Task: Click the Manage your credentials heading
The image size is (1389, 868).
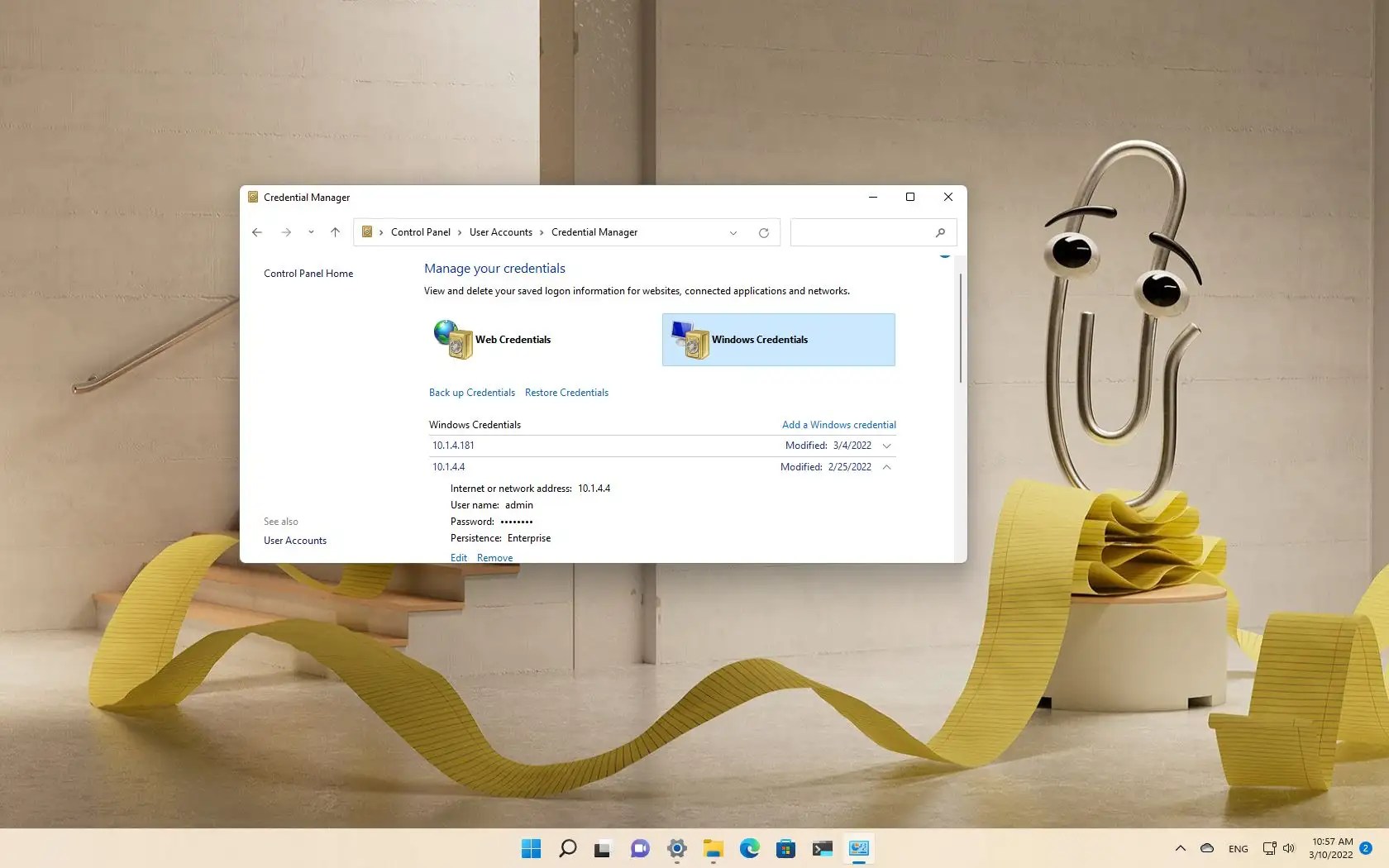Action: [494, 269]
